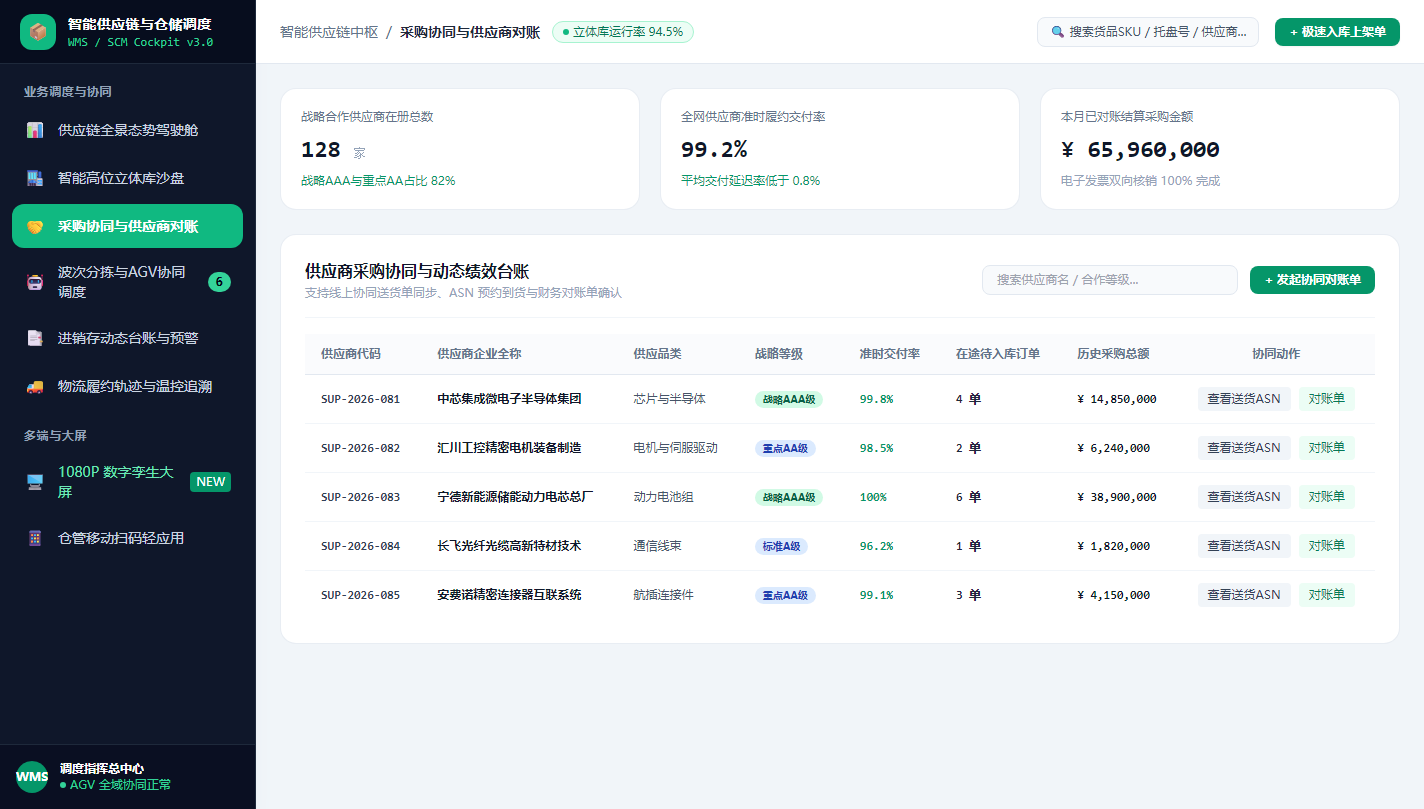
Task: Click the 历史采购总额 column header
Action: 1113,354
